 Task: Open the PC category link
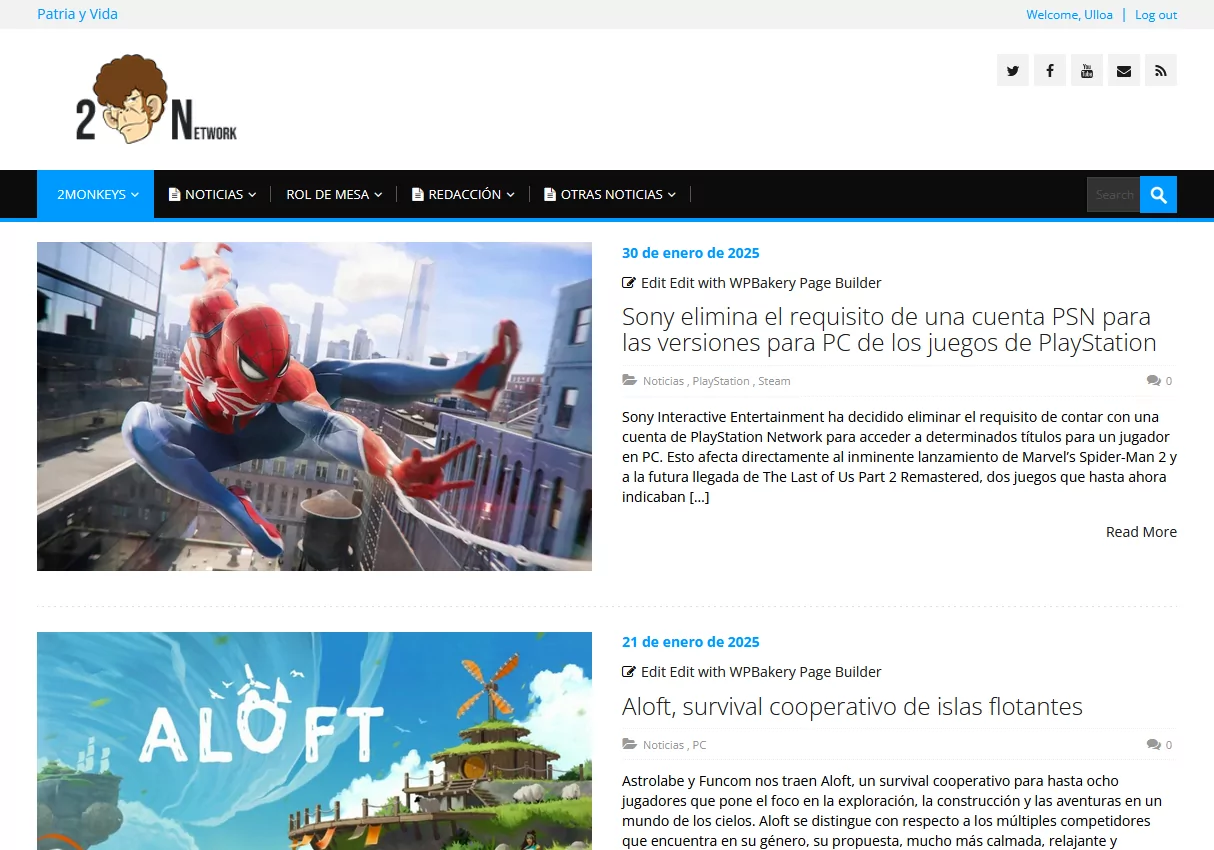699,745
